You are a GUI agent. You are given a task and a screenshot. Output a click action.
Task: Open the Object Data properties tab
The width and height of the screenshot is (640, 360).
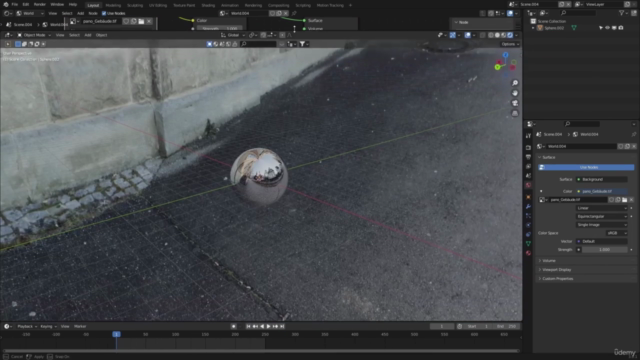[x=528, y=244]
